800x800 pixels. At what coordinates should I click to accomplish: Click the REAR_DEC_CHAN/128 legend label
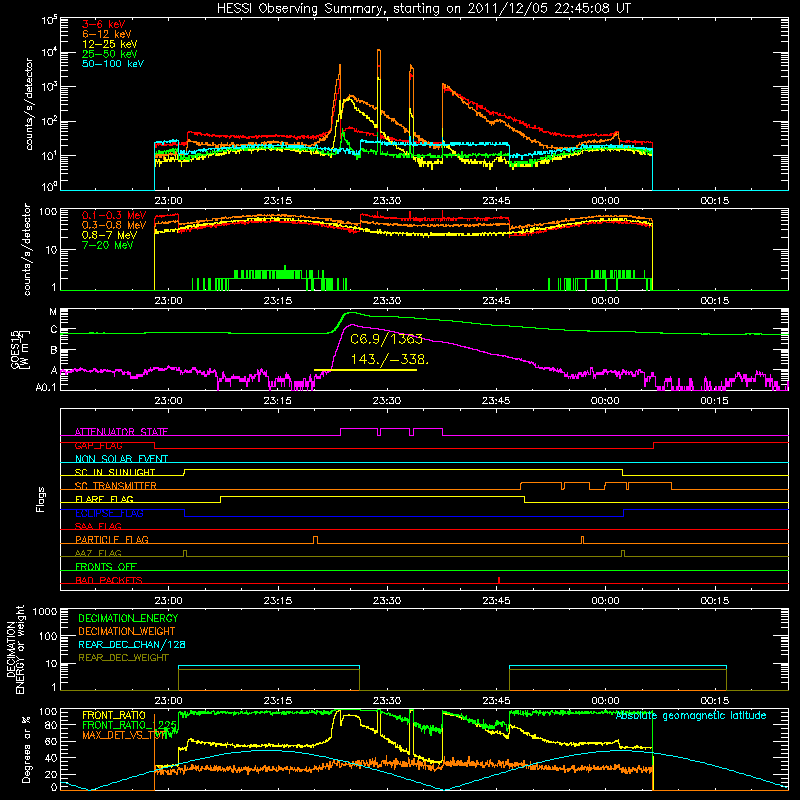(x=132, y=645)
